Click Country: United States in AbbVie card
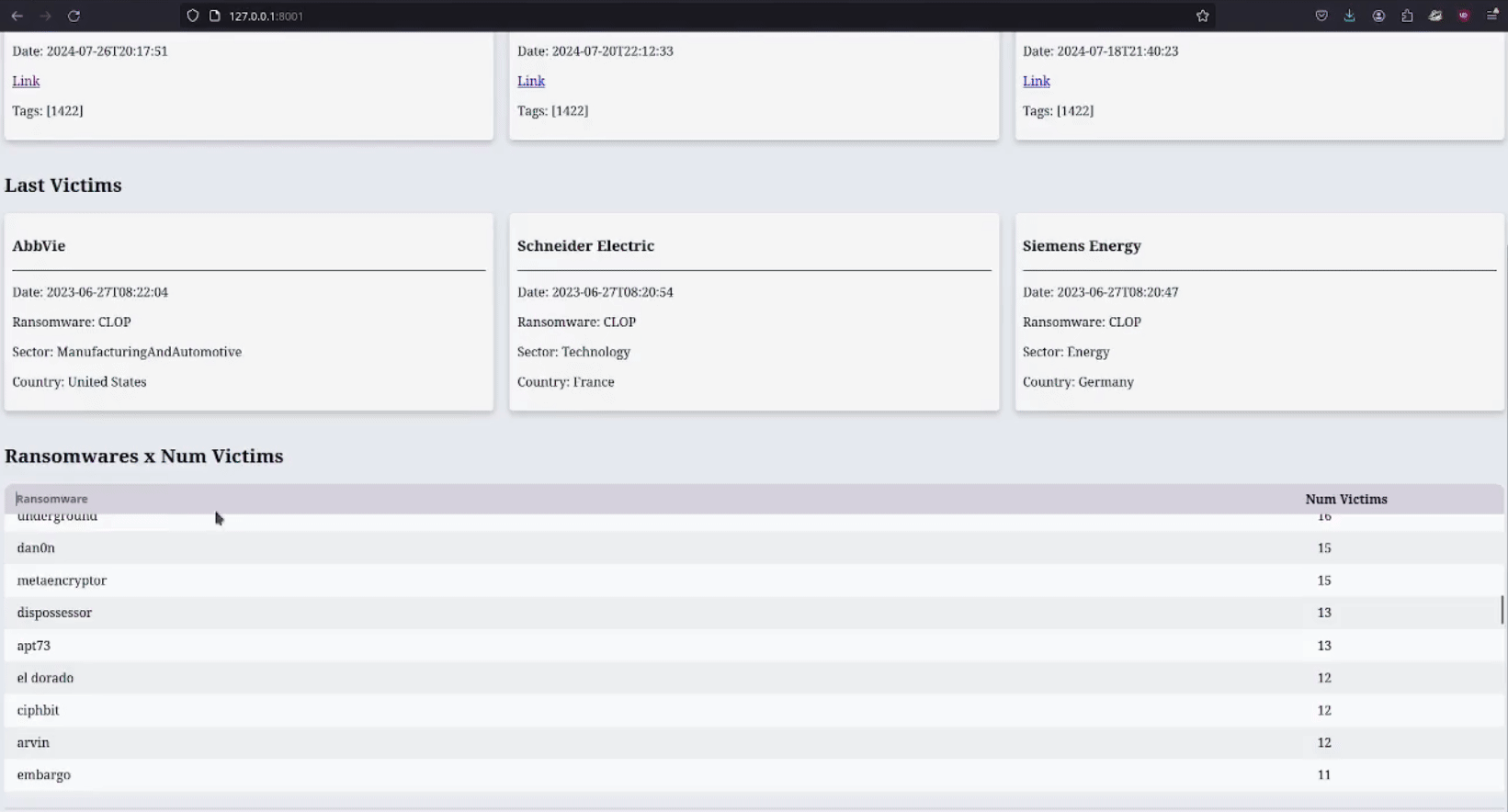Image resolution: width=1508 pixels, height=812 pixels. [x=79, y=382]
